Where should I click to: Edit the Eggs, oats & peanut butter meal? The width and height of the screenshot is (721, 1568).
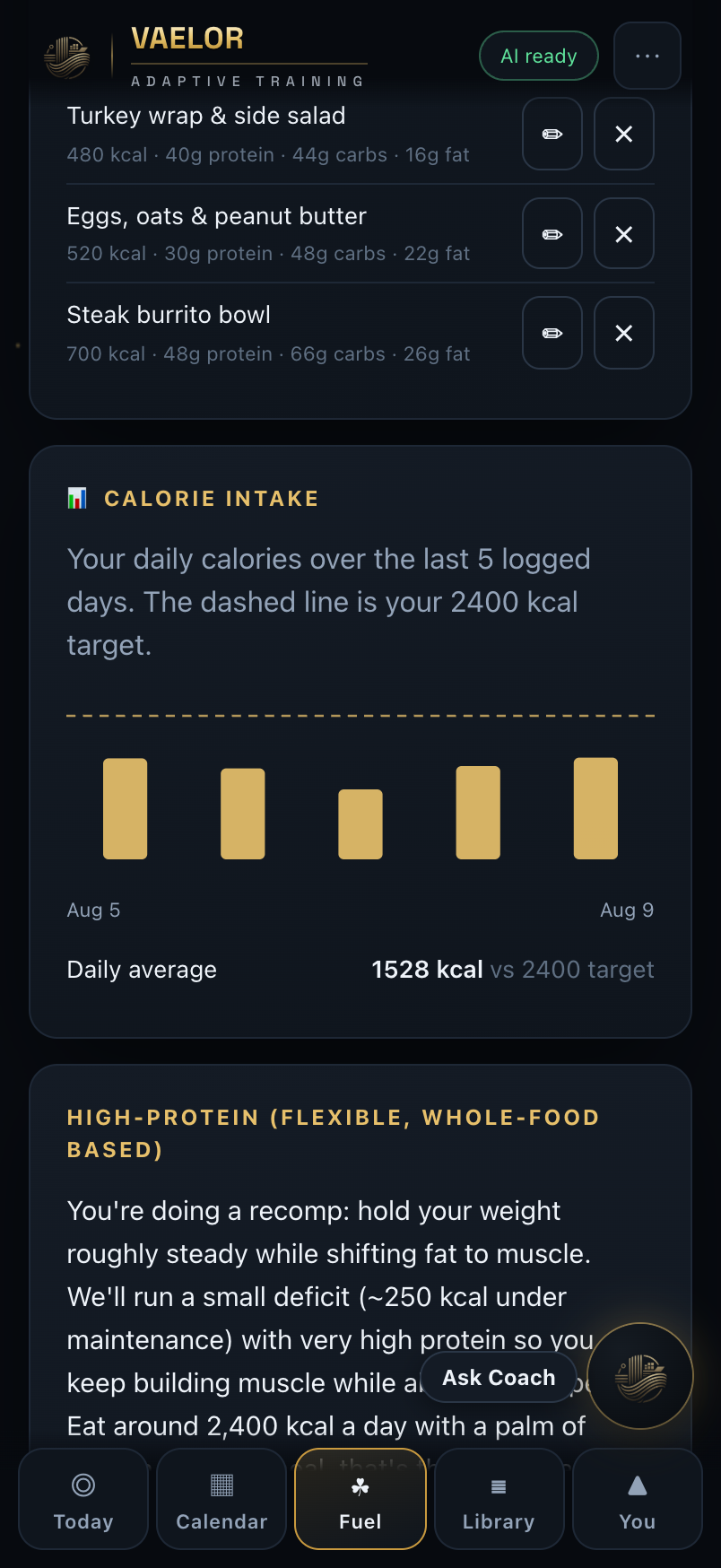point(552,234)
